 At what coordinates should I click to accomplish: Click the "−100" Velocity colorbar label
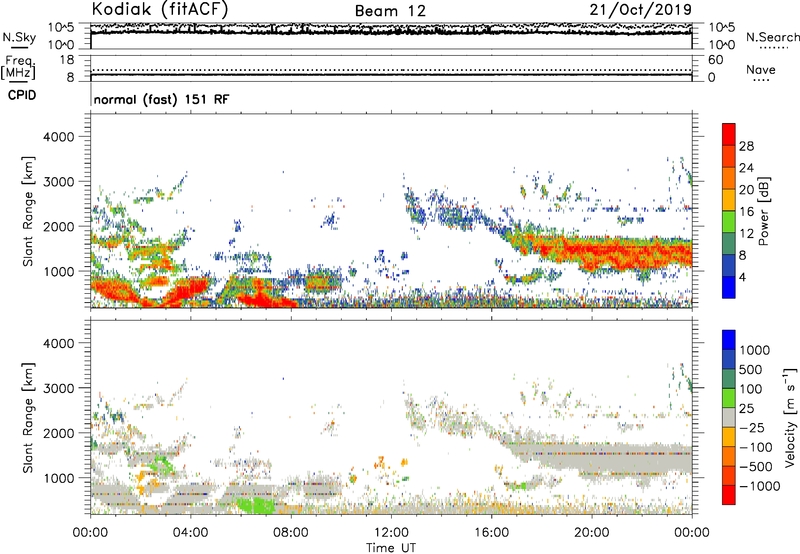point(755,447)
